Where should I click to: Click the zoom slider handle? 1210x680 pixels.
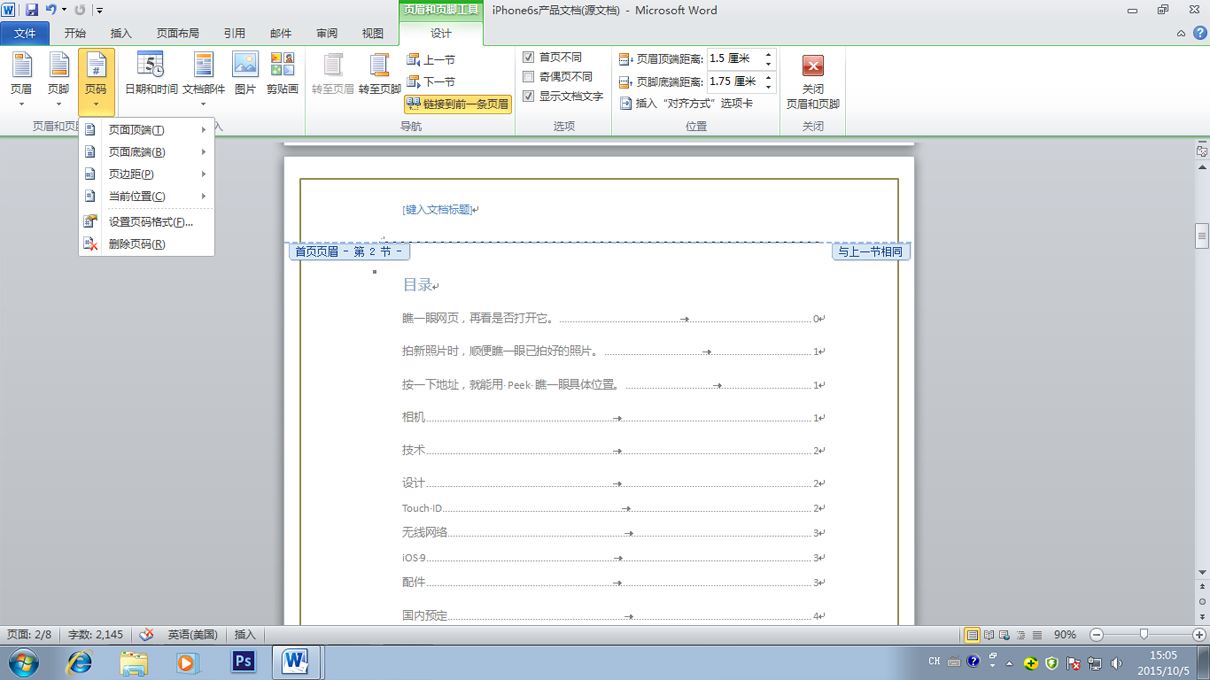(x=1144, y=635)
